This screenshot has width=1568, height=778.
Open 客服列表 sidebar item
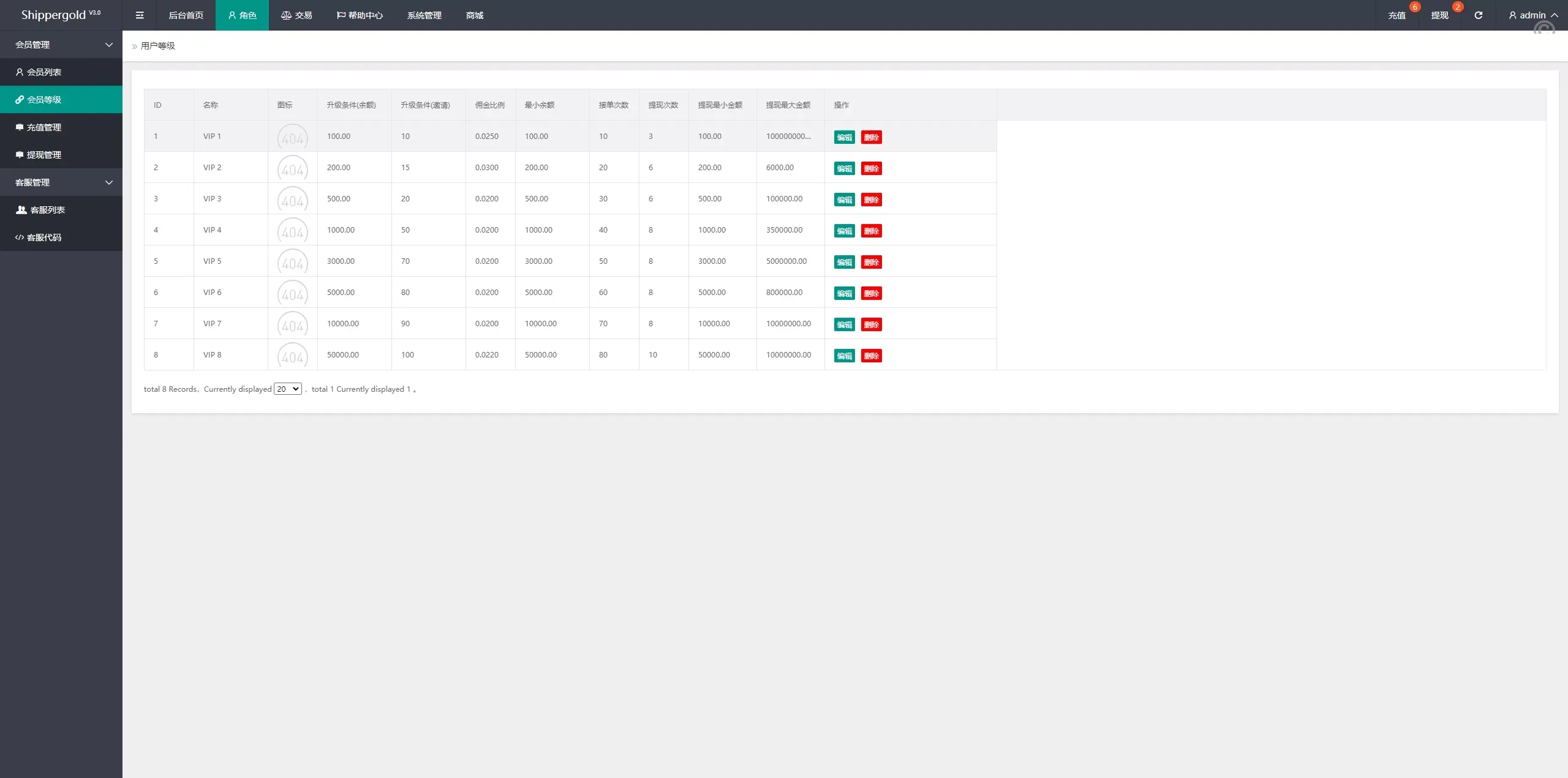click(47, 210)
